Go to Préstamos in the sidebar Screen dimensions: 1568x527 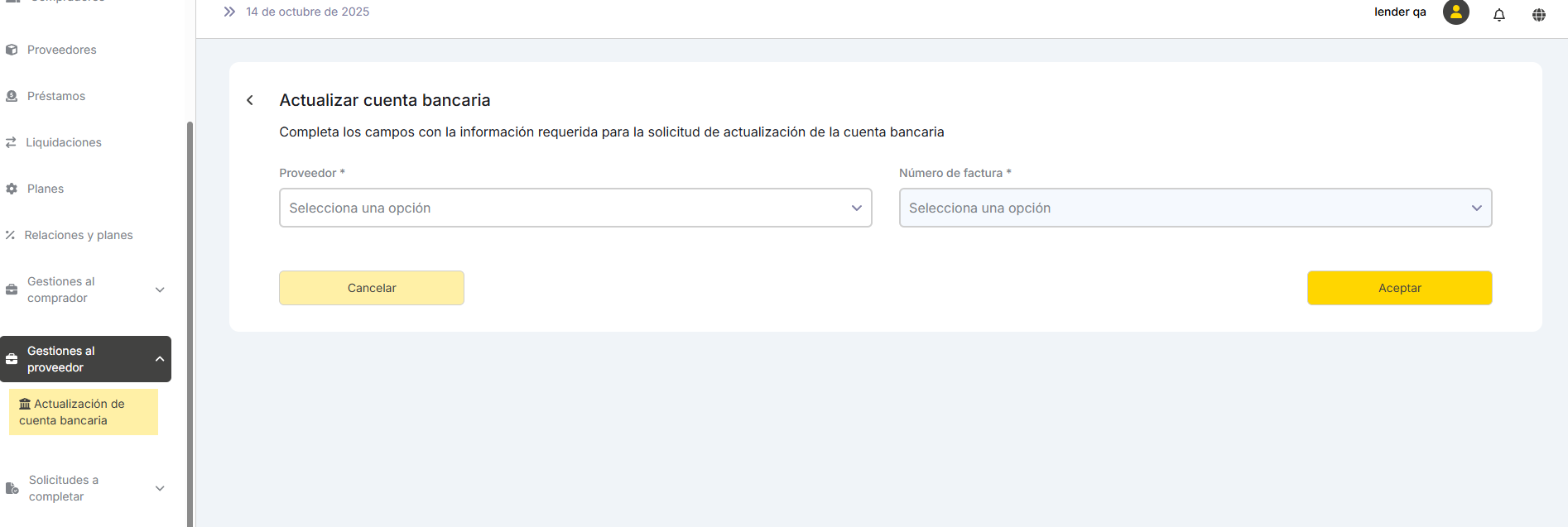point(56,96)
